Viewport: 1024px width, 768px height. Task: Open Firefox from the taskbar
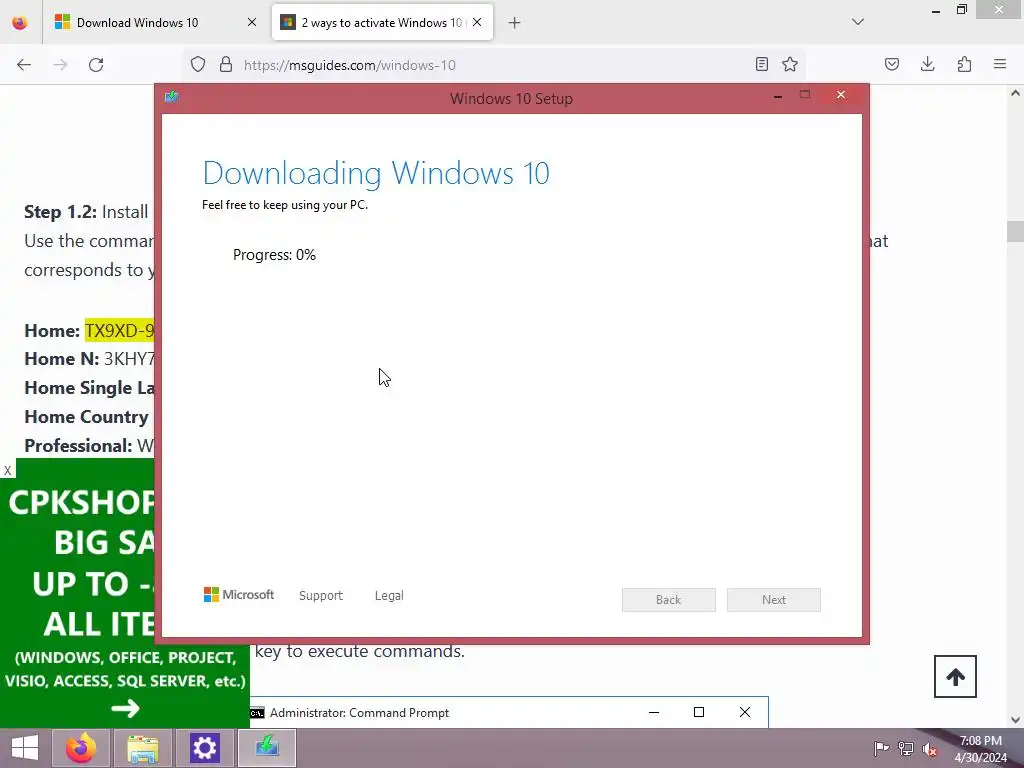pos(80,748)
